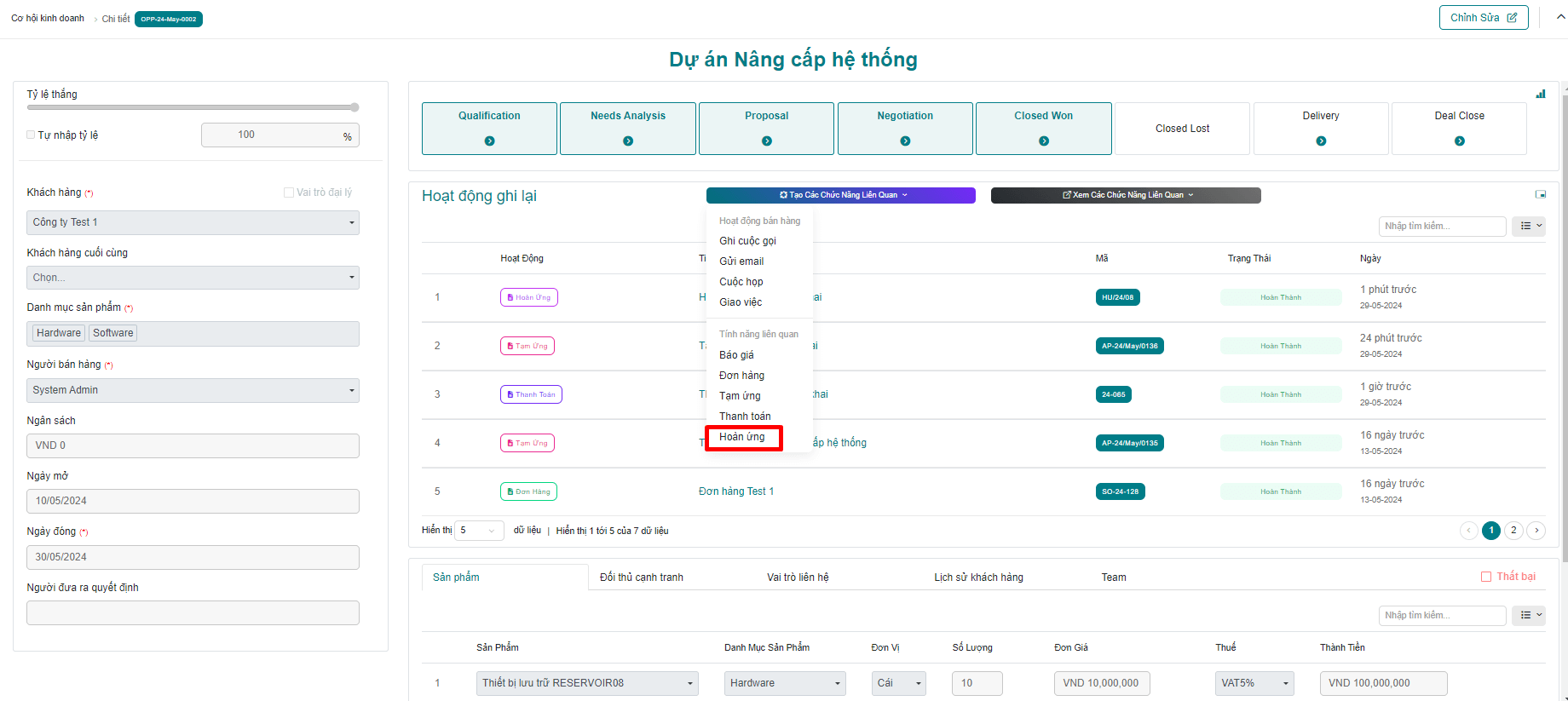Select Hoàn ứng from the dropdown menu
The width and height of the screenshot is (1568, 701).
742,437
